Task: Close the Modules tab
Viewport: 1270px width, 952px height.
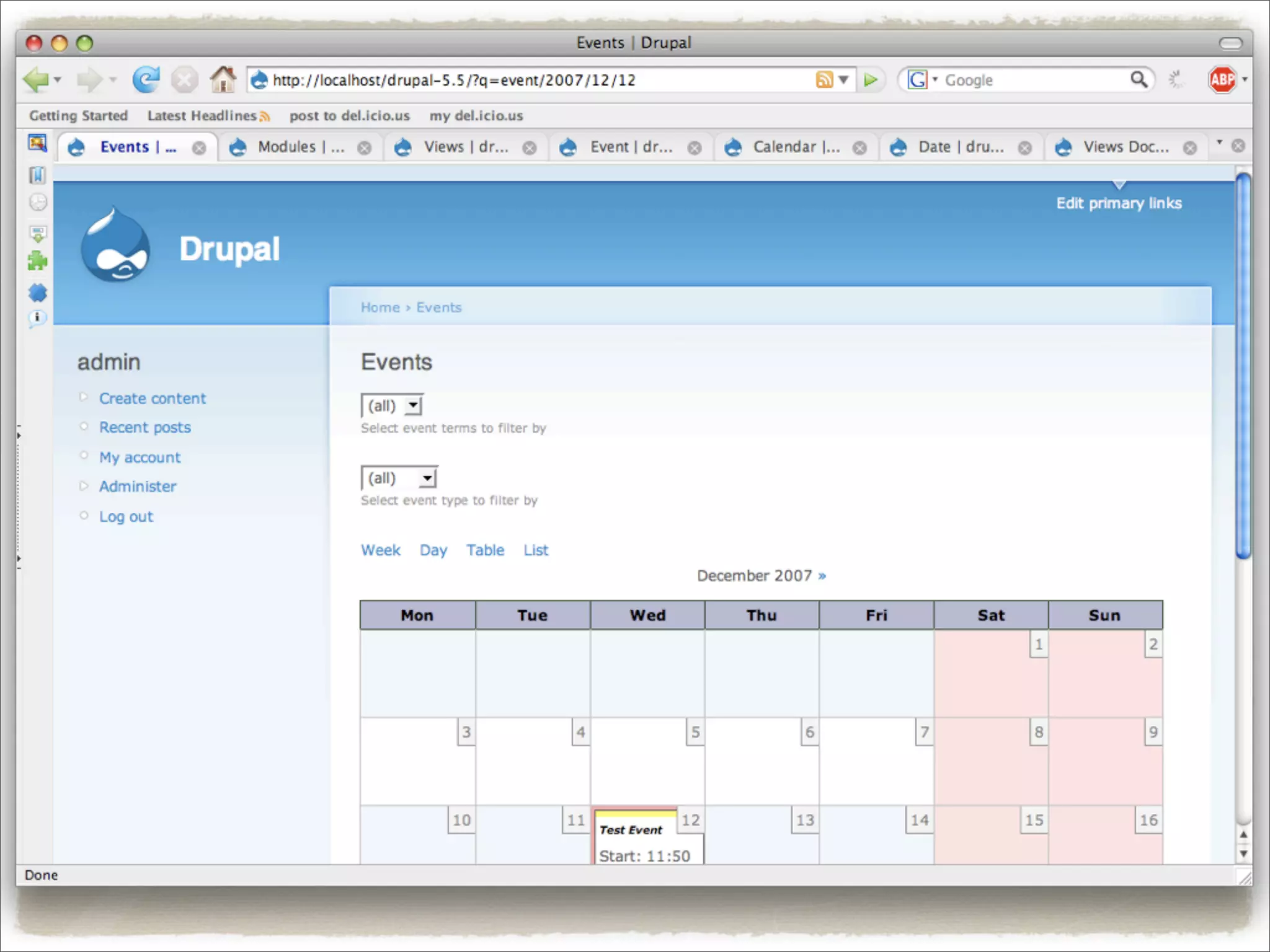Action: point(365,148)
